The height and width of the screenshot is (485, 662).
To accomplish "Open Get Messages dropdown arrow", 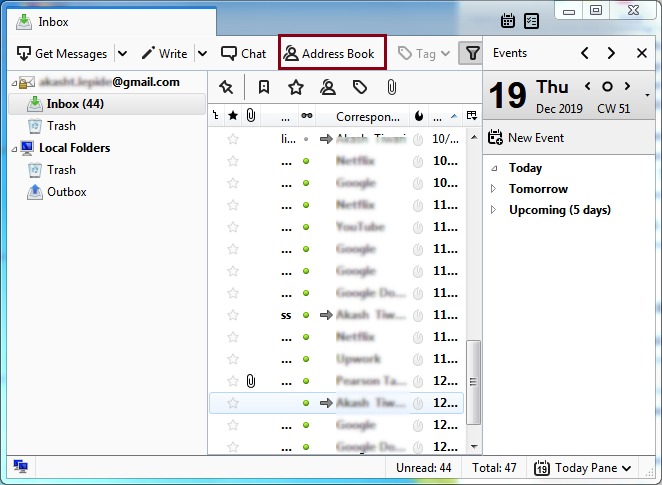I will point(122,54).
